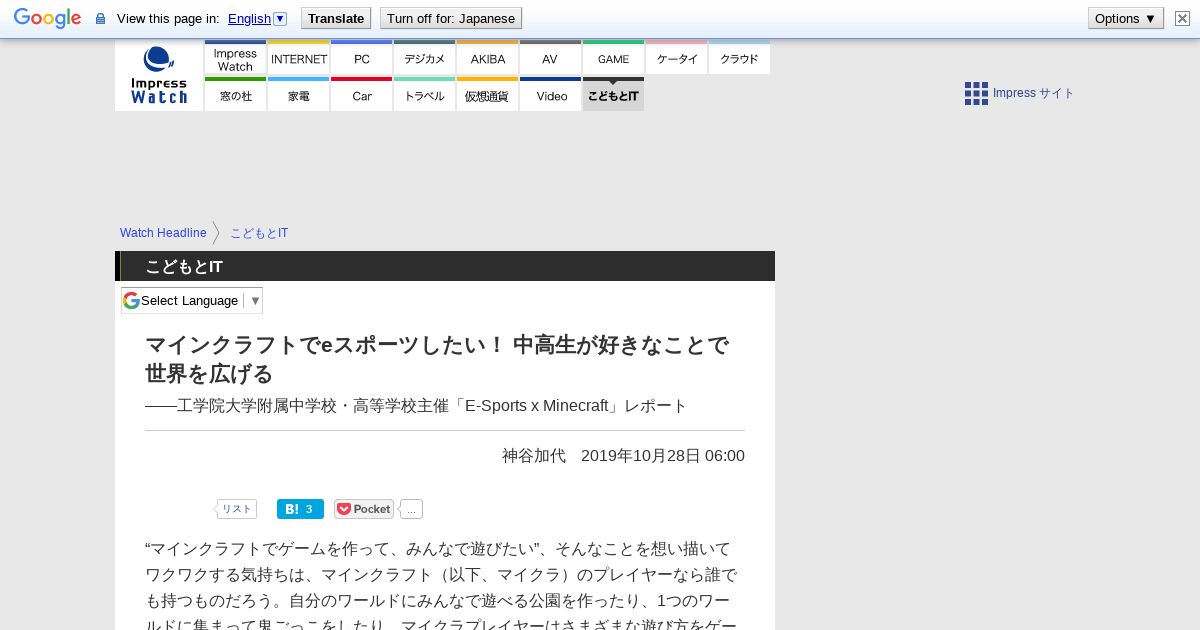Open the 窓の杜 tab

pos(235,95)
